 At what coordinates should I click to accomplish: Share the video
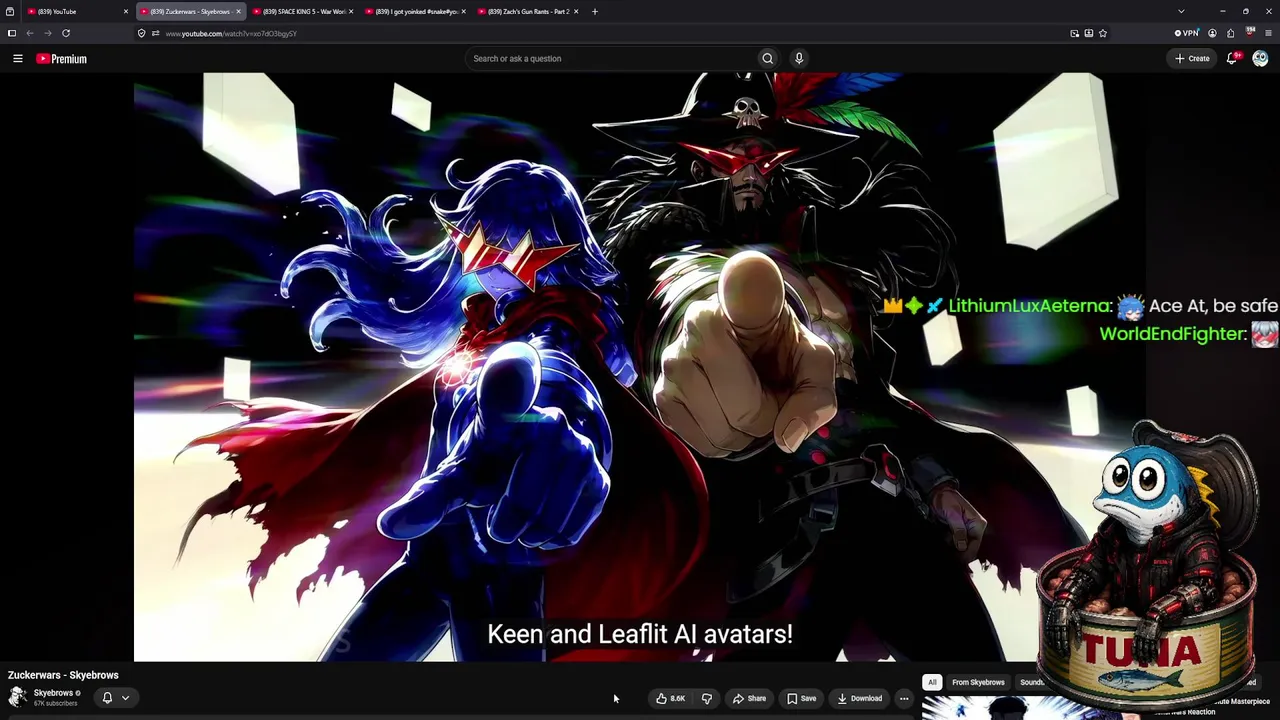tap(749, 699)
